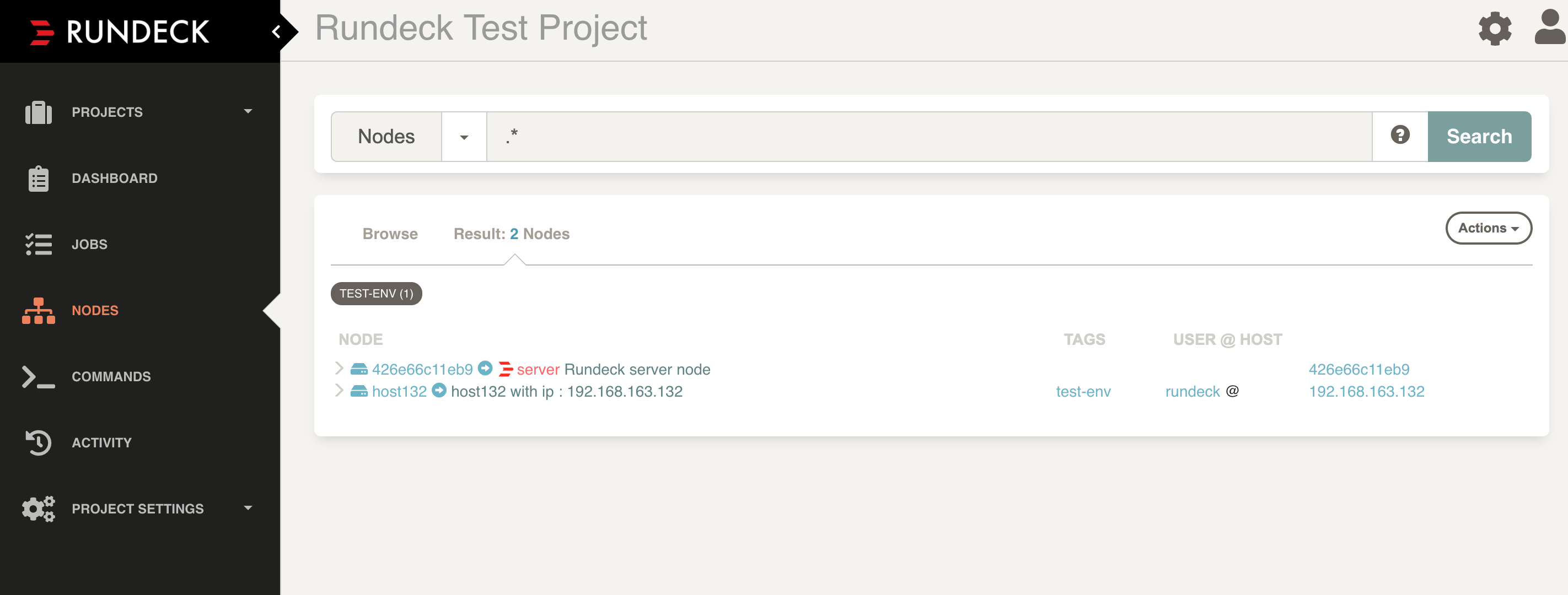Switch to the Browse tab
This screenshot has width=1568, height=595.
point(390,234)
